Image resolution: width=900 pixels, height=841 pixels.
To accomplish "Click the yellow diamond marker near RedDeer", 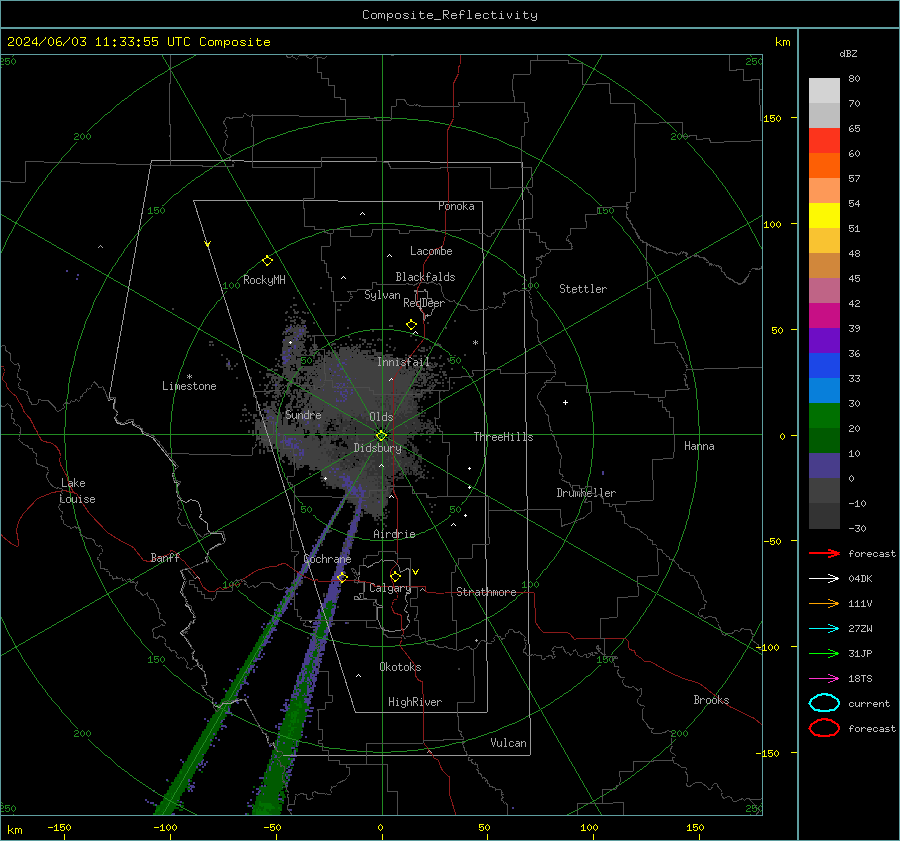I will pos(412,324).
